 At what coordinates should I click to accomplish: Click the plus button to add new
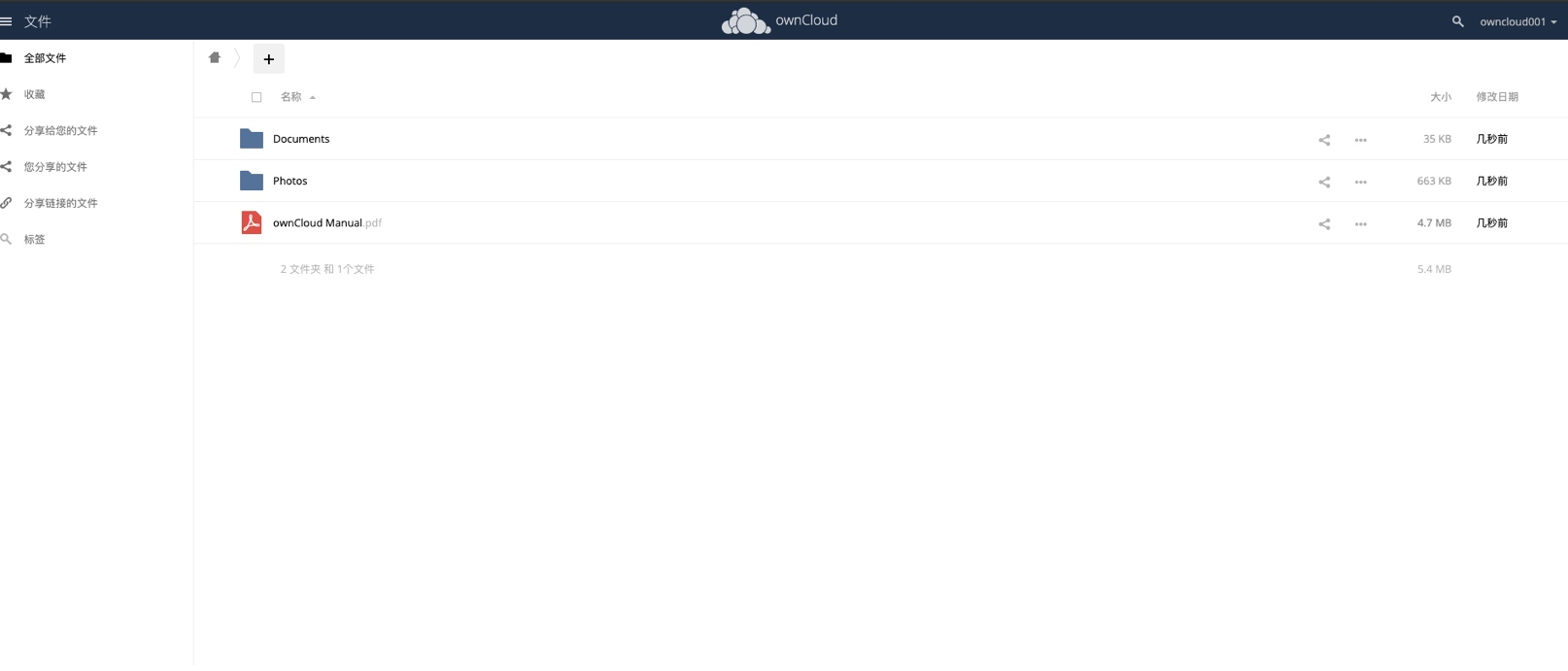pyautogui.click(x=269, y=59)
